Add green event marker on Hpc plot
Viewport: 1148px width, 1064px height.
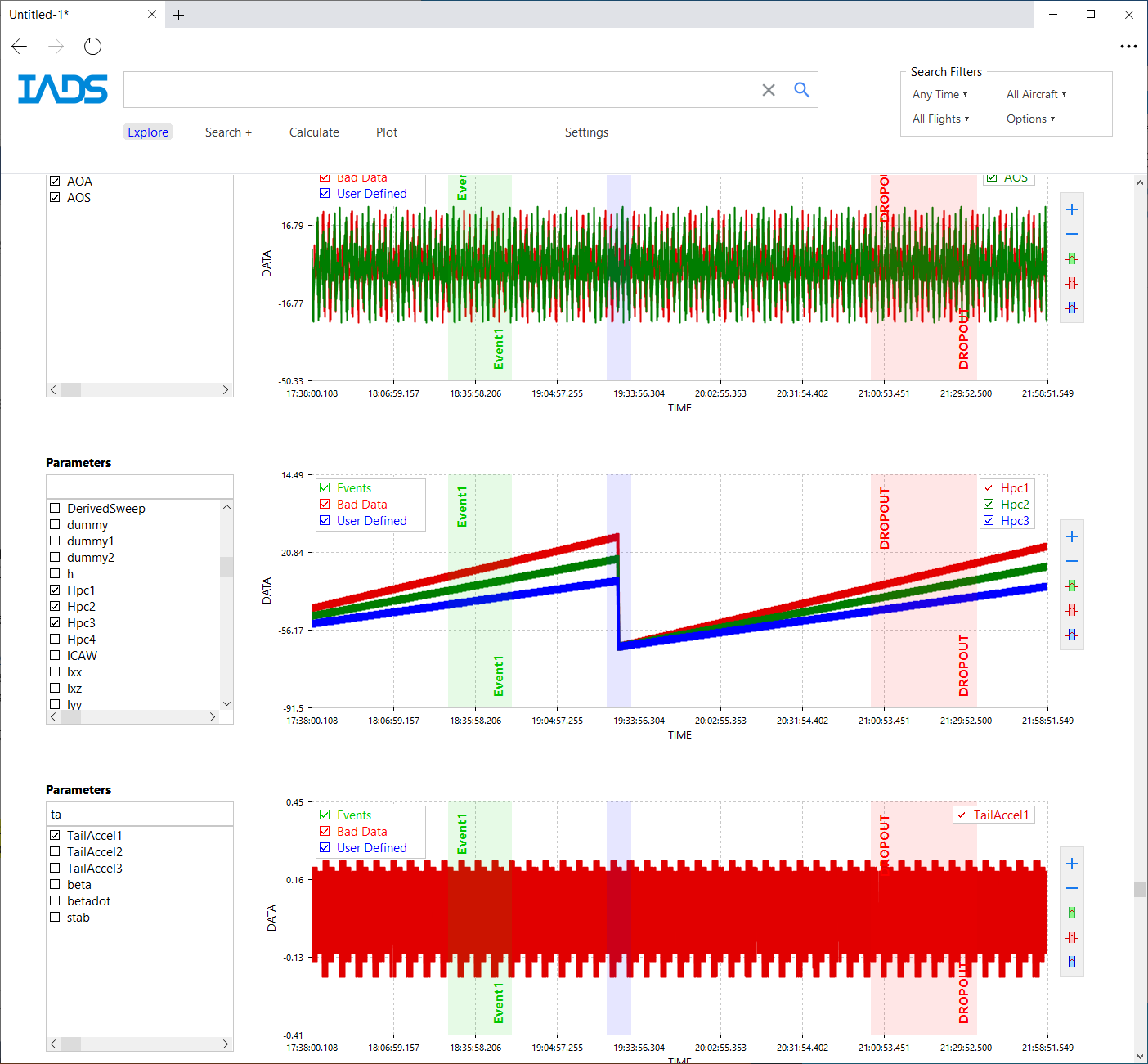[x=1072, y=586]
